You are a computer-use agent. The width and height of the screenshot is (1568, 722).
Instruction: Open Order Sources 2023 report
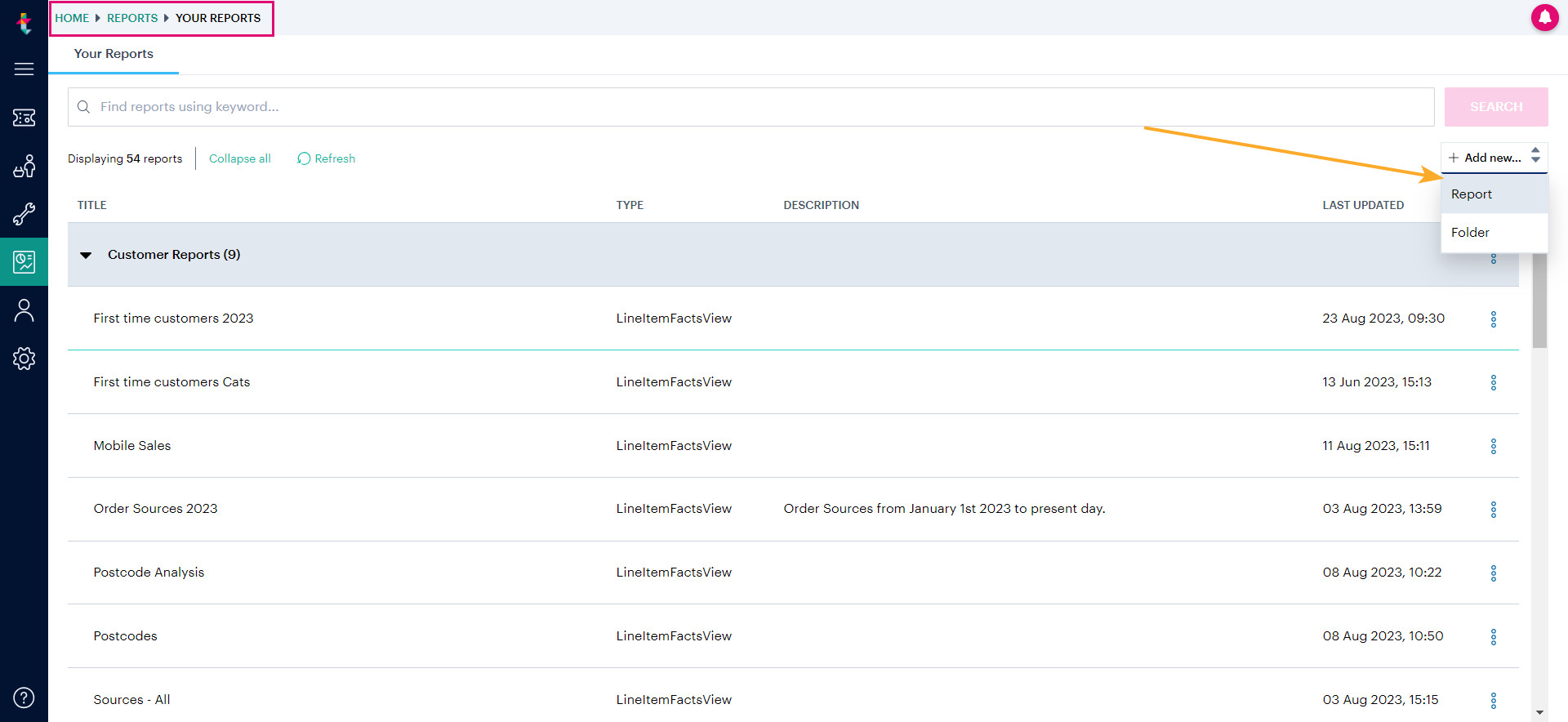pos(156,509)
